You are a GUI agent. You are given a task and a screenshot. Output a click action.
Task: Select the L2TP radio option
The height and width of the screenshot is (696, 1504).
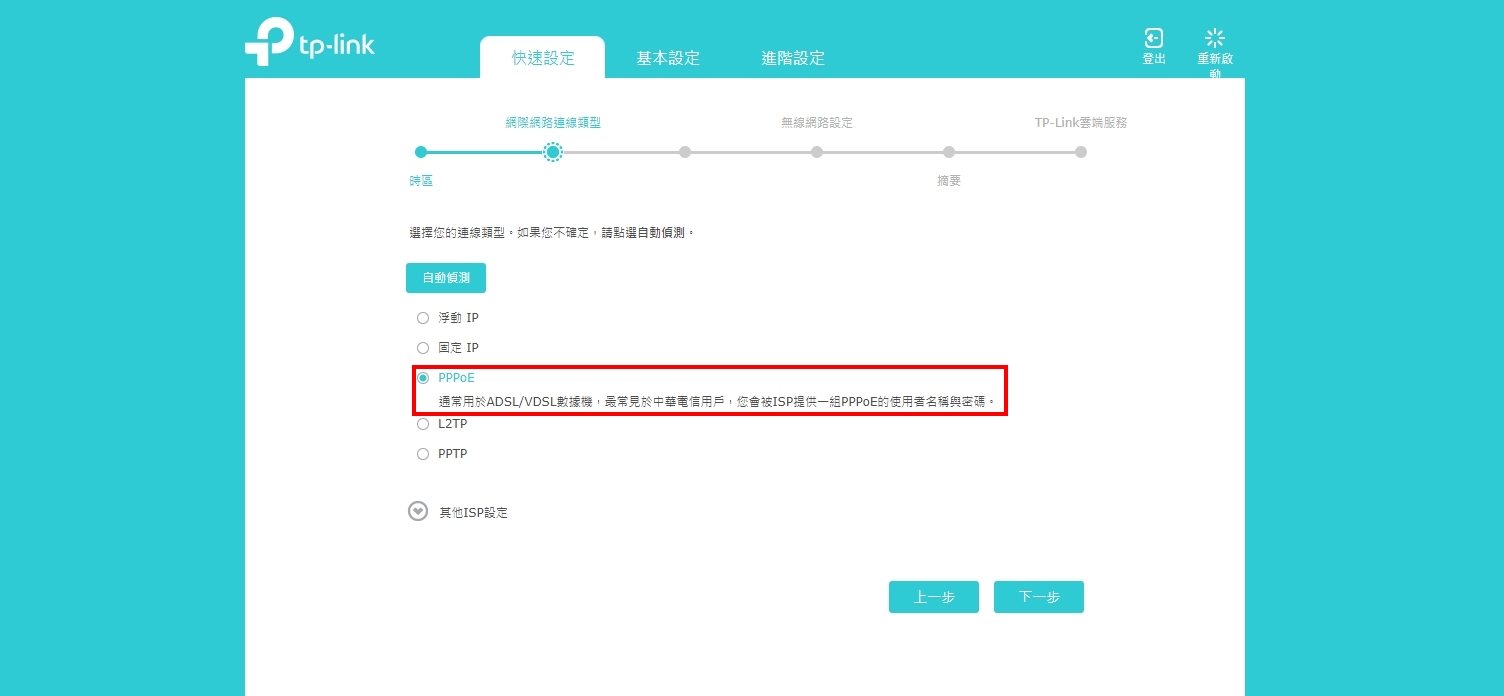[x=422, y=424]
